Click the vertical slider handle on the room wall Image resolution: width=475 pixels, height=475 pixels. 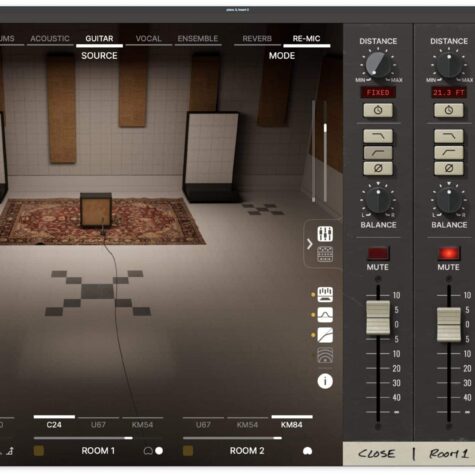point(325,128)
